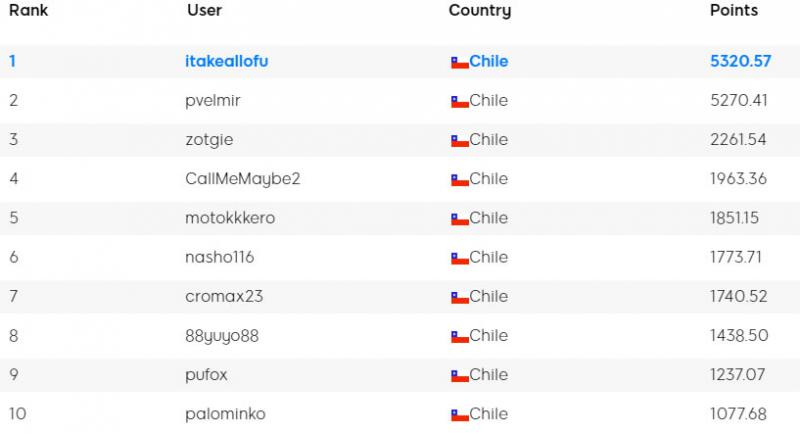Select the flag icon in nasho116's row
The image size is (800, 434).
[x=460, y=259]
